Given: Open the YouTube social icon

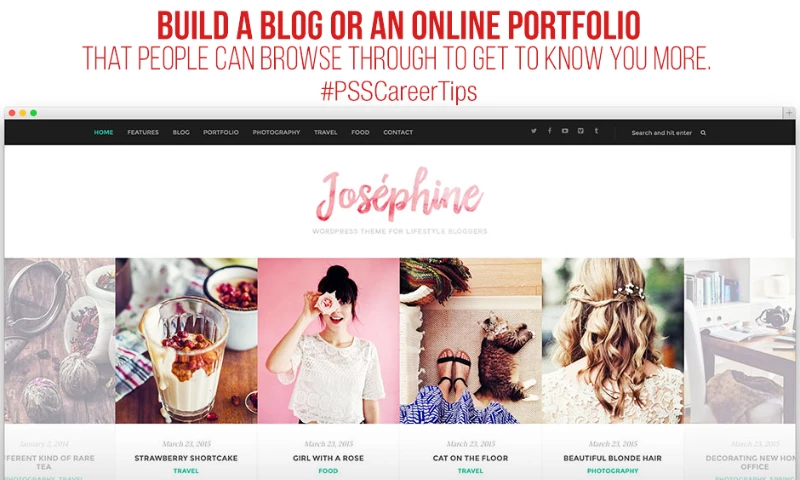Looking at the screenshot, I should [565, 131].
